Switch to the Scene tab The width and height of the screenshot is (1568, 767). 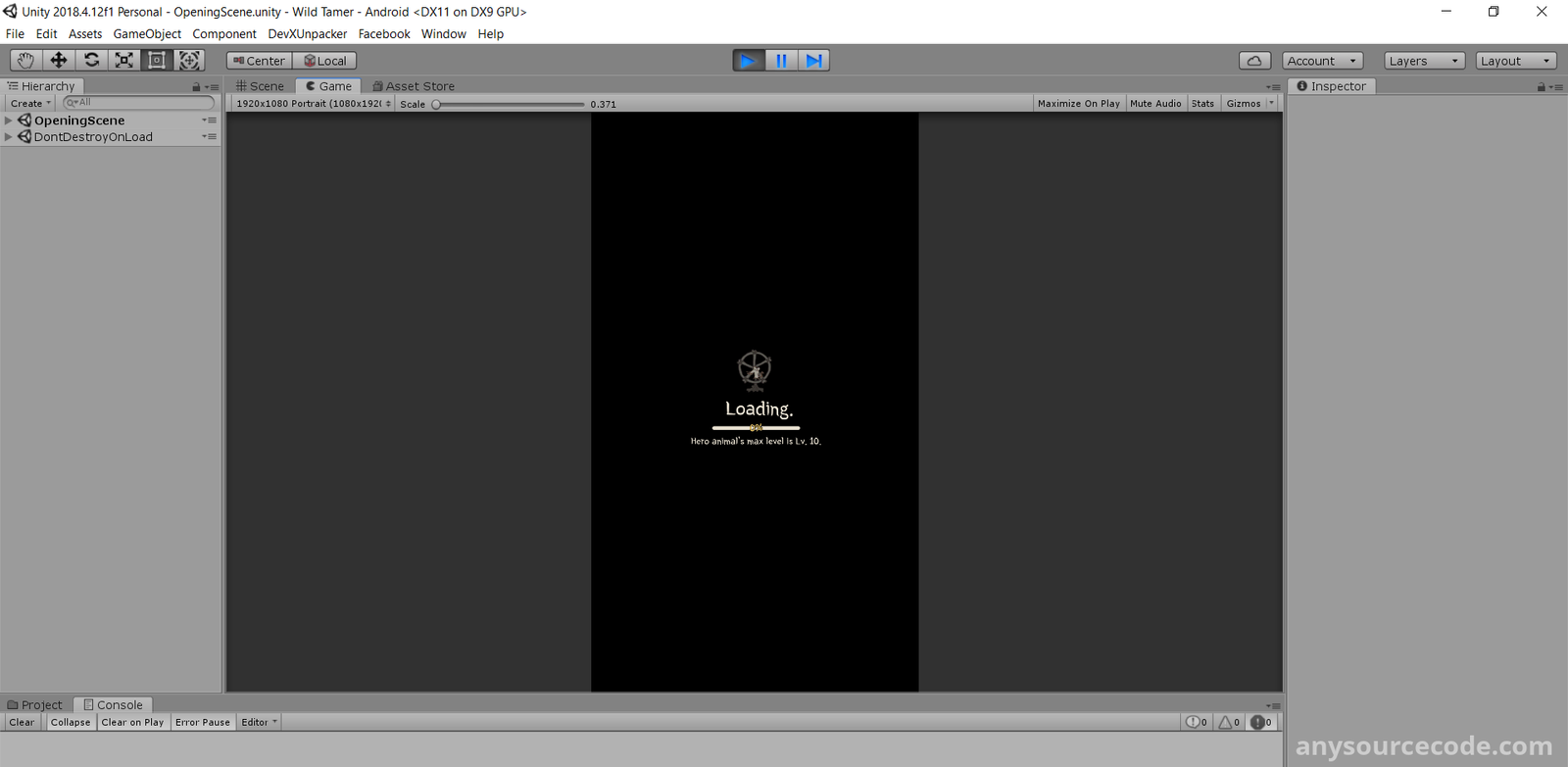(x=261, y=86)
